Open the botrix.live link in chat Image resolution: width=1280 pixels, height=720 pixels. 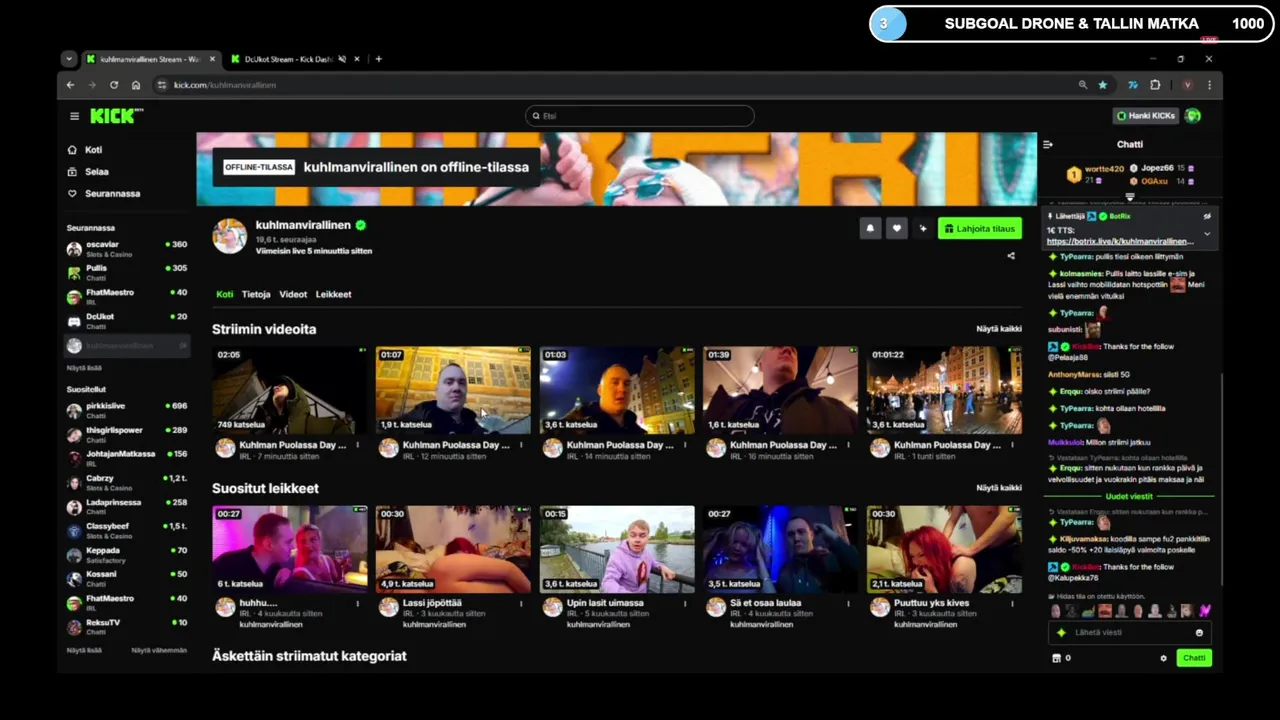coord(1120,242)
